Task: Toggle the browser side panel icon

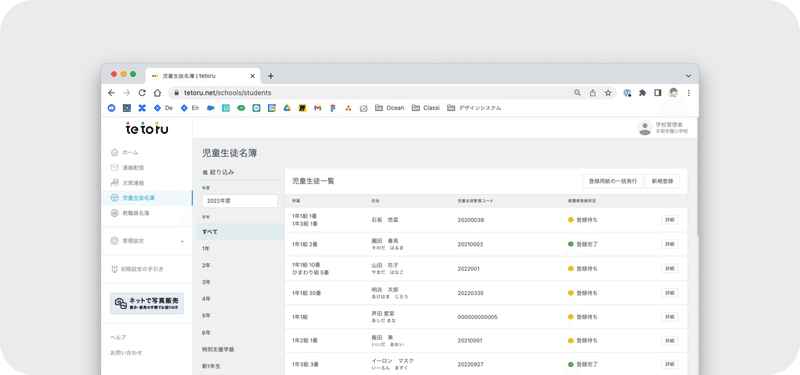Action: 658,93
